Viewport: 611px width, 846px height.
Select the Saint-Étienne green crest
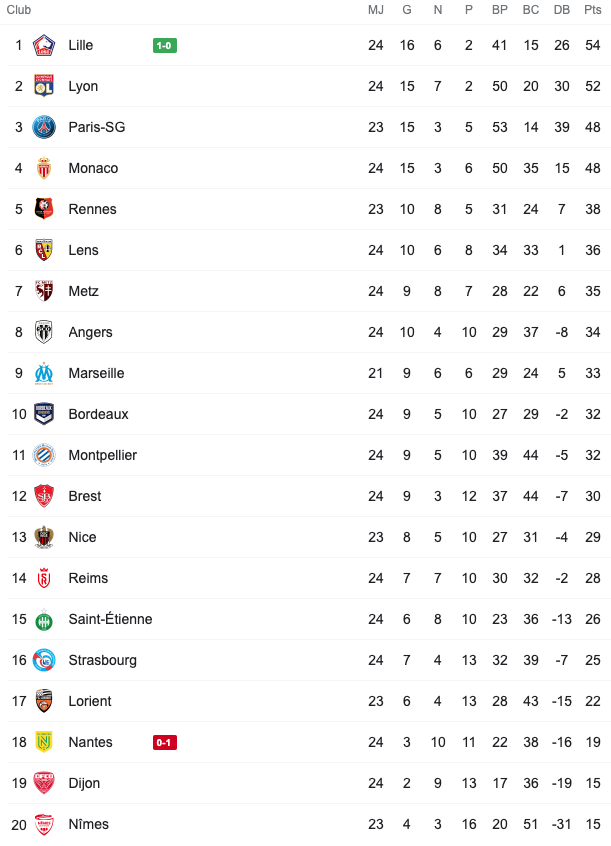point(44,619)
